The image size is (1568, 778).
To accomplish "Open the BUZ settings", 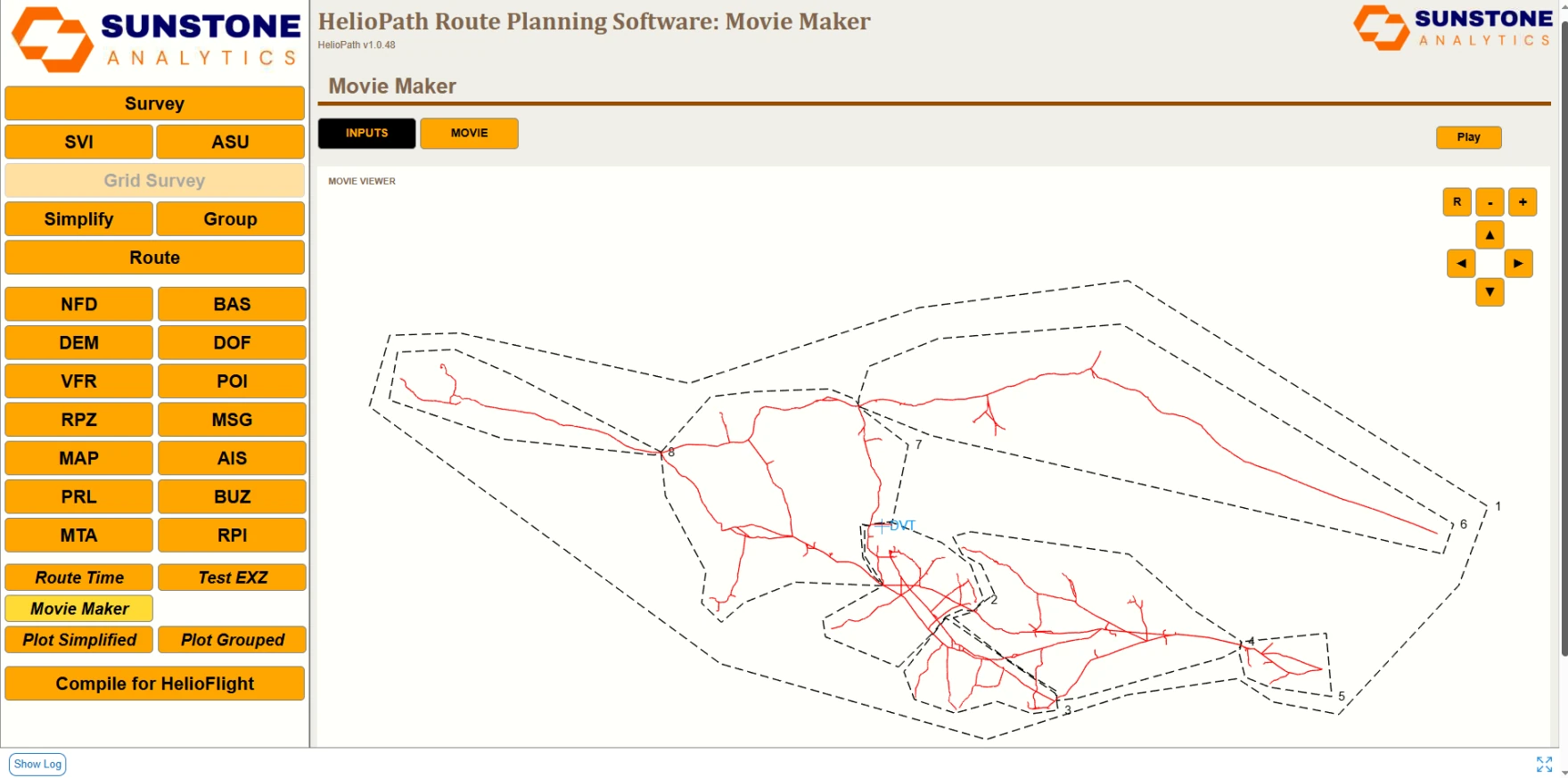I will coord(232,497).
